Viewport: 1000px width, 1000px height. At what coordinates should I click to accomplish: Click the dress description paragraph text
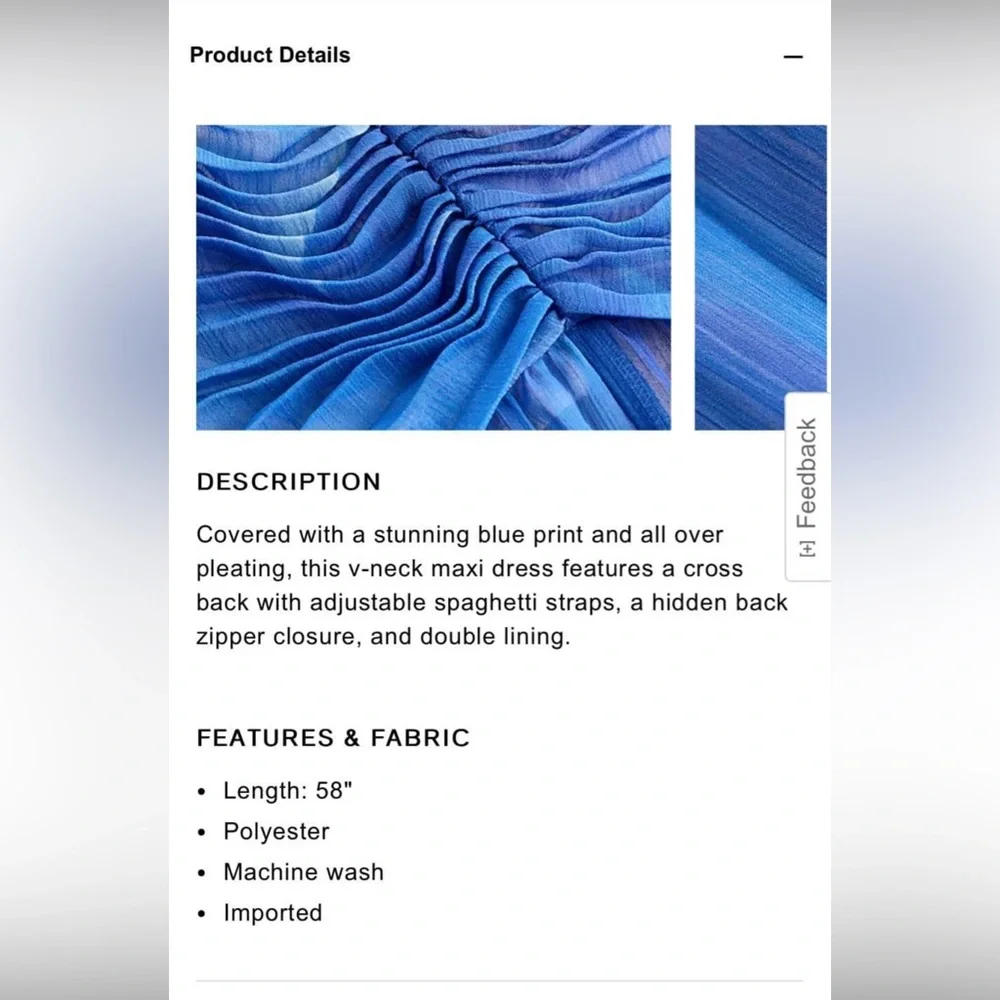click(x=492, y=585)
